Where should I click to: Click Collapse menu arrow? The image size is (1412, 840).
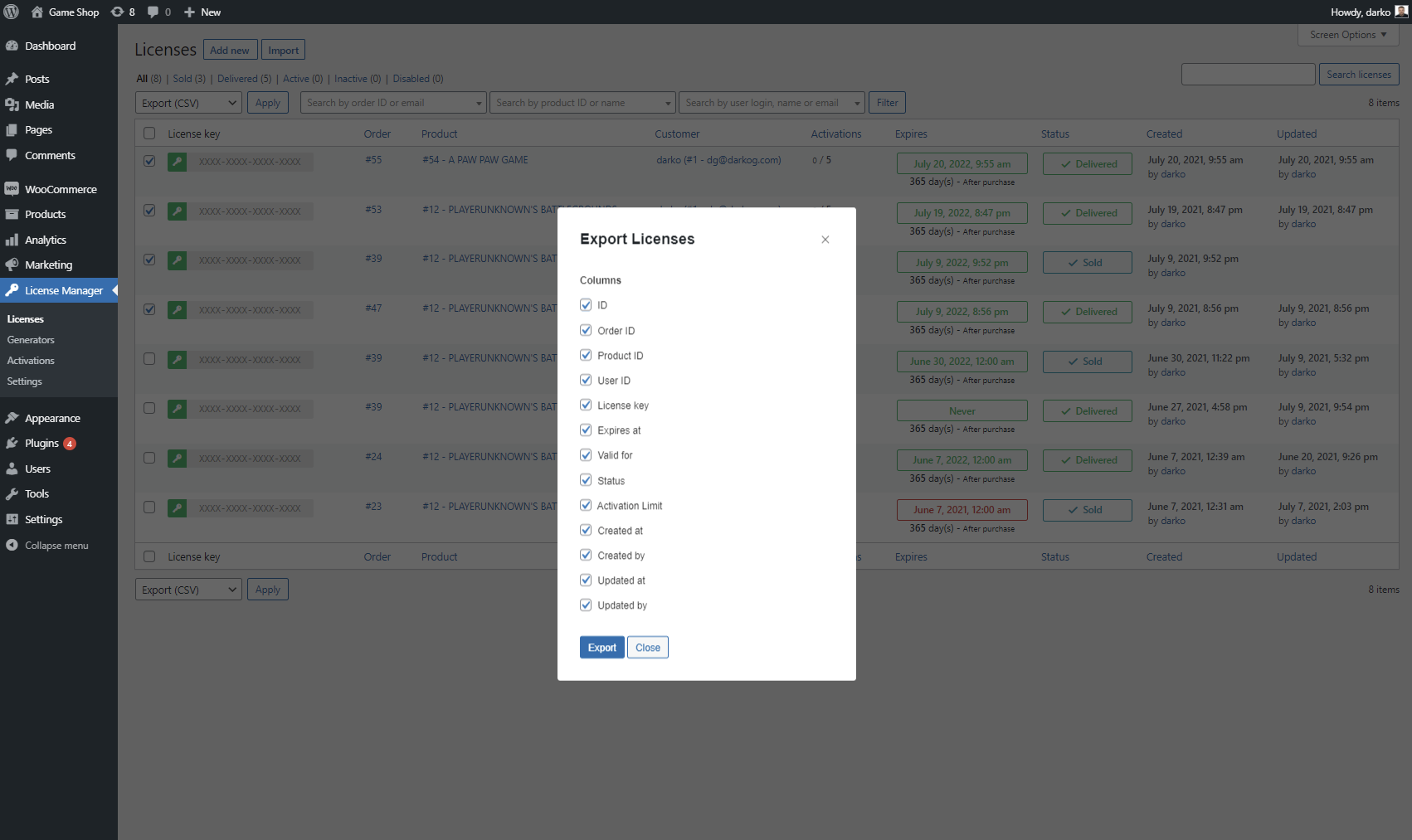12,545
